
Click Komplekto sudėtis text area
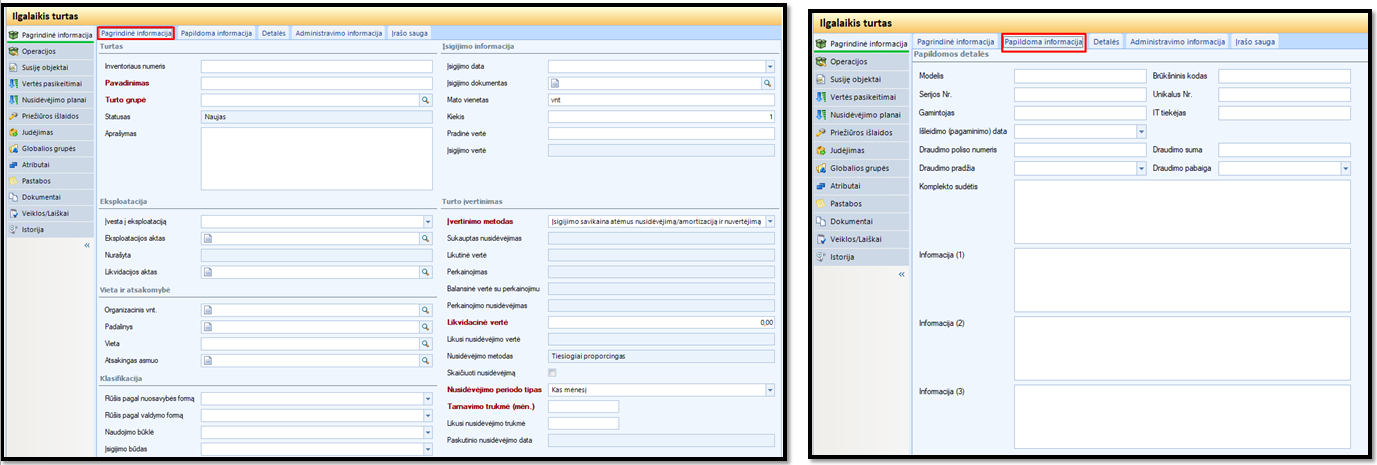click(1182, 213)
